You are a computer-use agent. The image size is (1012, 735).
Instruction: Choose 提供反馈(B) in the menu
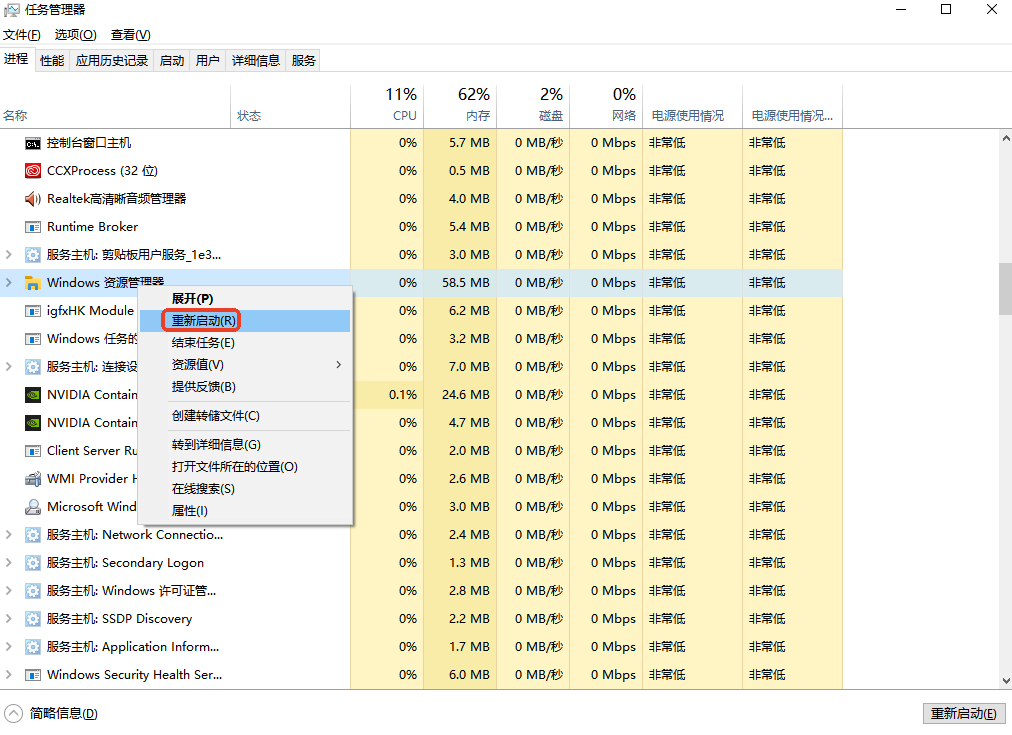(x=245, y=387)
